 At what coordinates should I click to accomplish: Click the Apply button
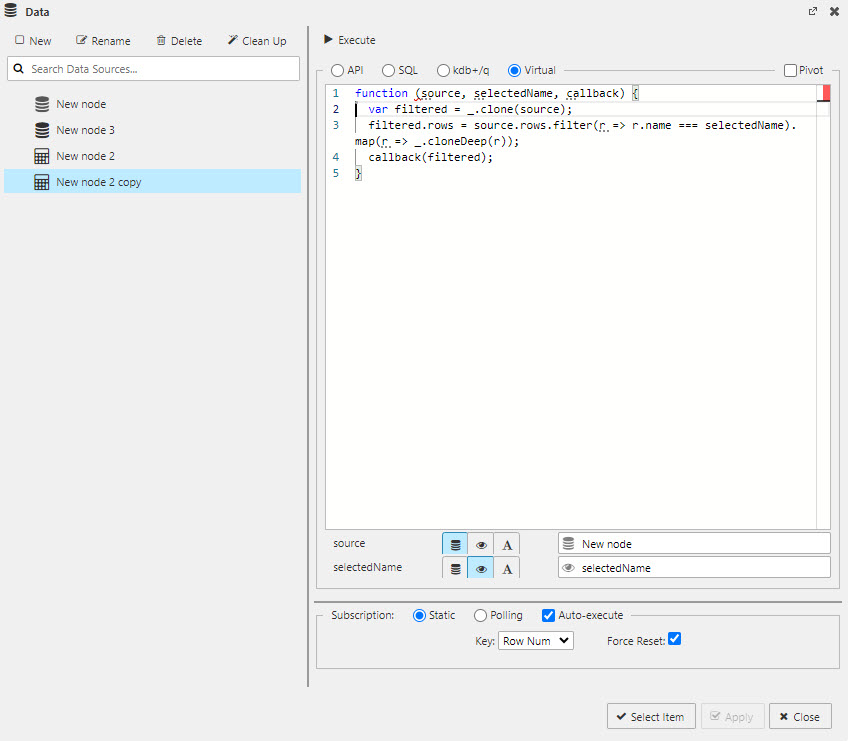[732, 716]
